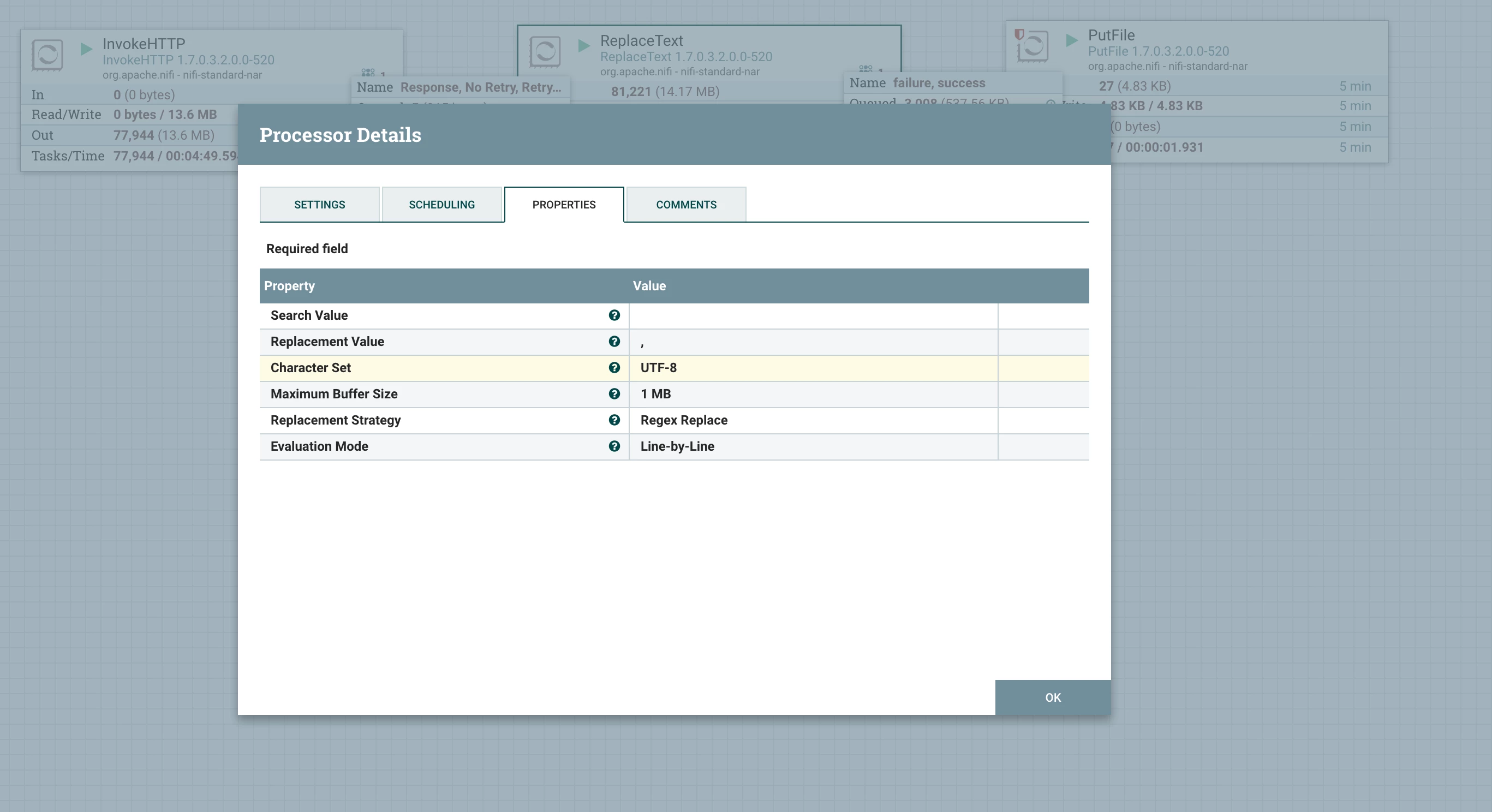
Task: Open help for Search Value property
Action: (614, 315)
